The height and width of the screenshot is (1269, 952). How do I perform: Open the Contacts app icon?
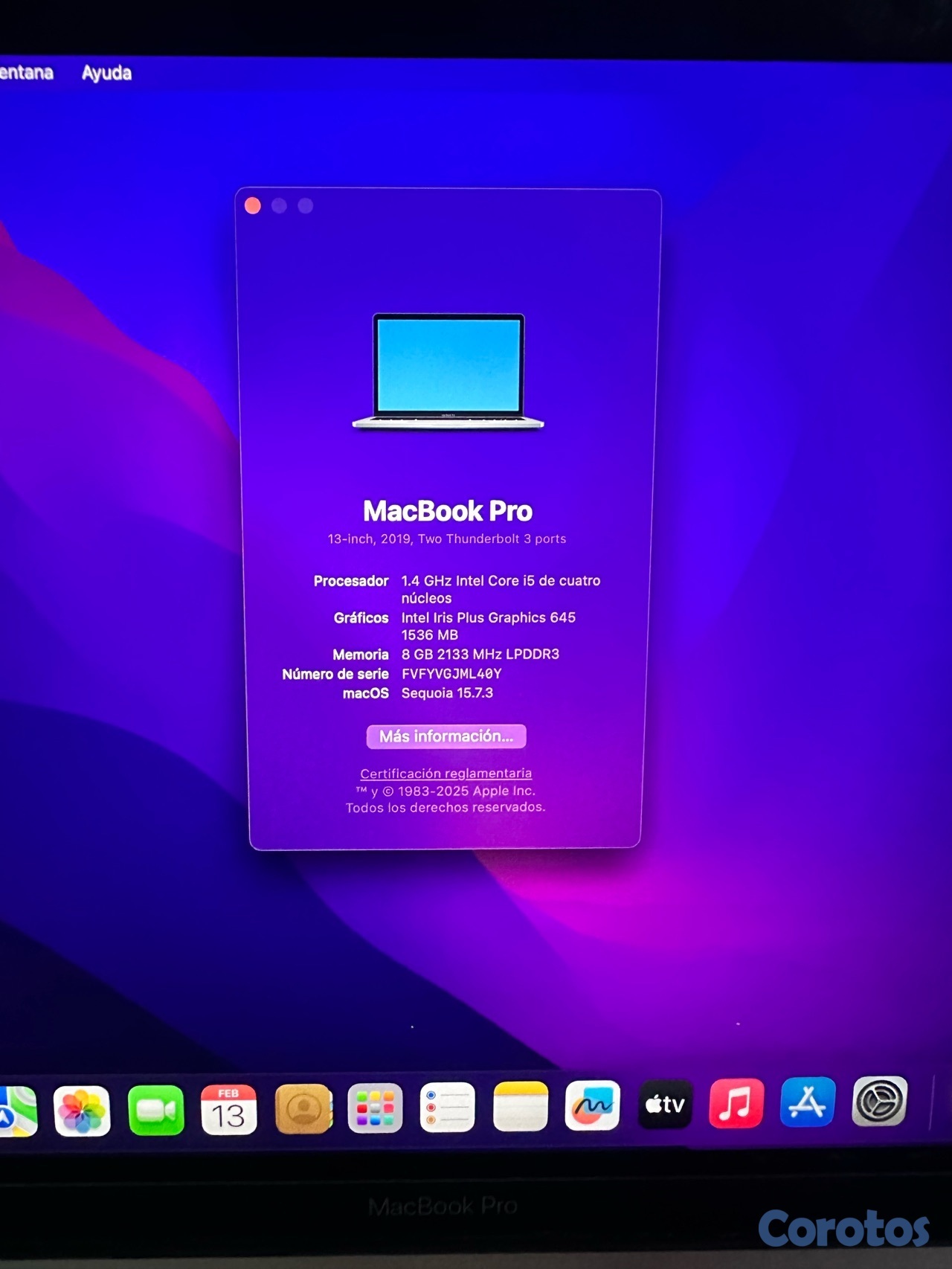tap(303, 1109)
